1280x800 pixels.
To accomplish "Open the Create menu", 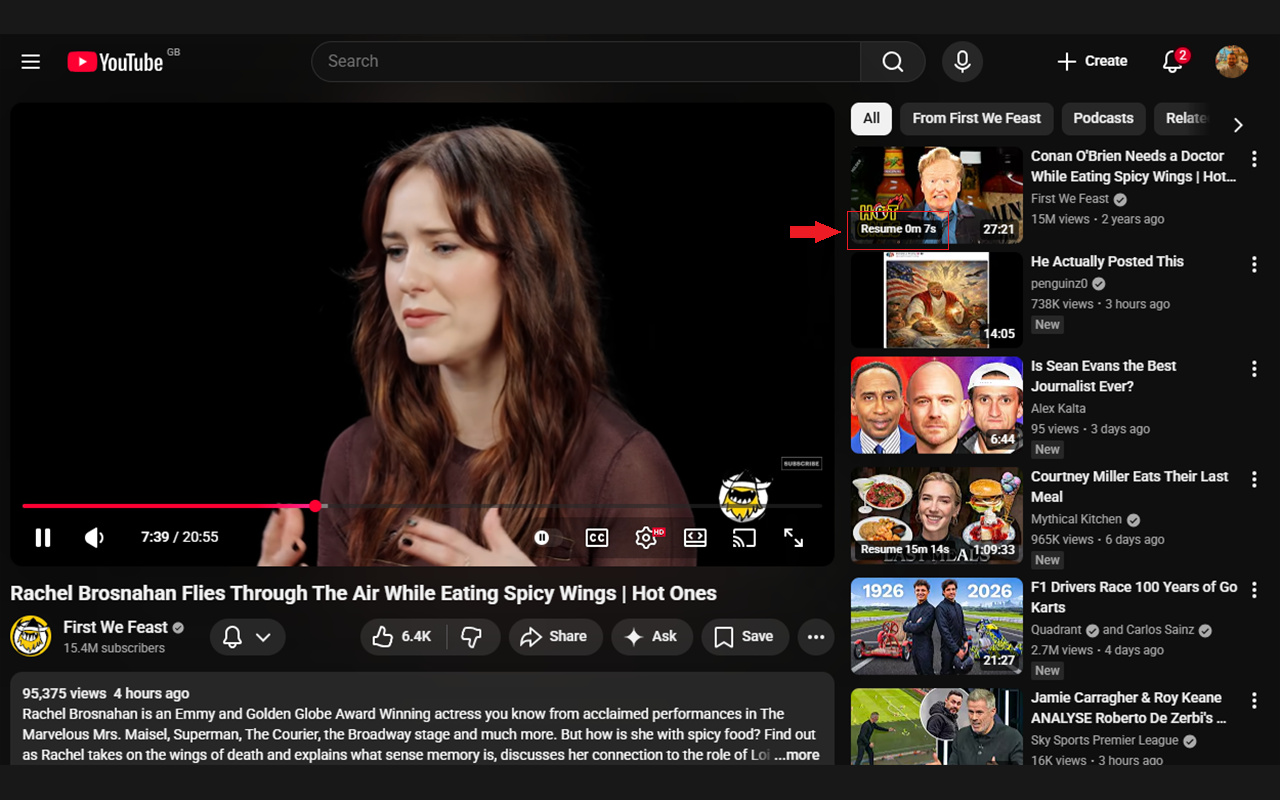I will coord(1092,62).
